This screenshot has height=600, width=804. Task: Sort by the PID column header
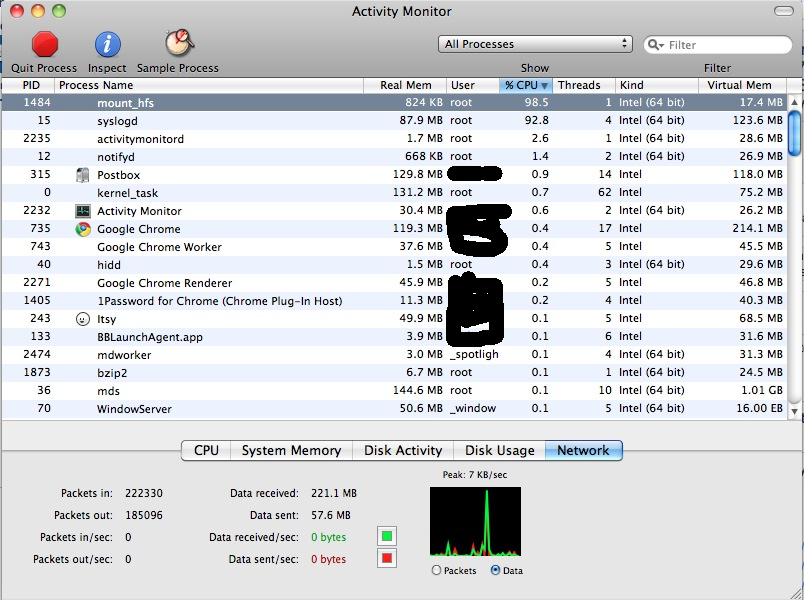point(28,85)
